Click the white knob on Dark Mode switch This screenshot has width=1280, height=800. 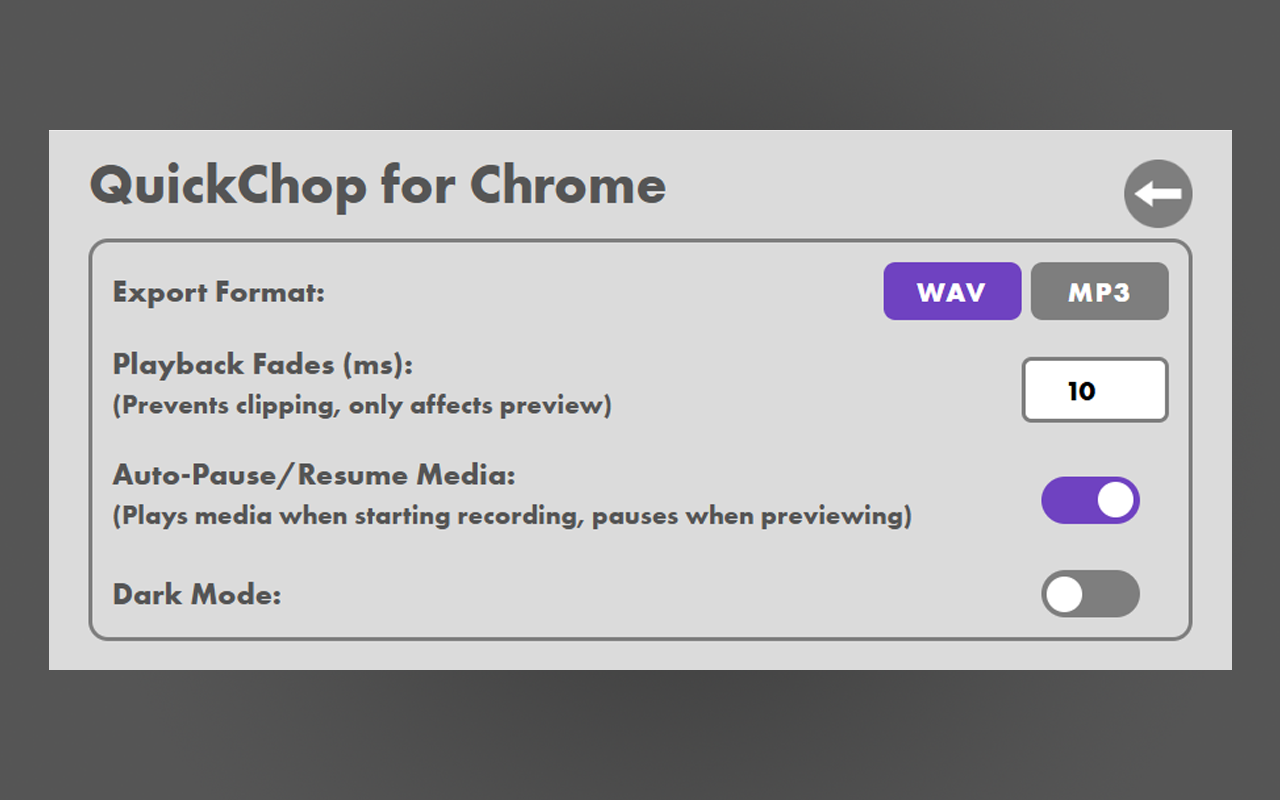pos(1065,594)
